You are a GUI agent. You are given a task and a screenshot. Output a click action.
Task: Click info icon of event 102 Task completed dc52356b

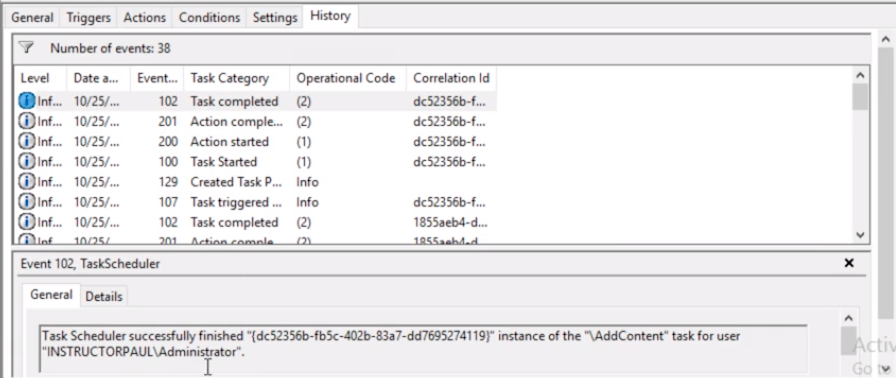(x=27, y=101)
